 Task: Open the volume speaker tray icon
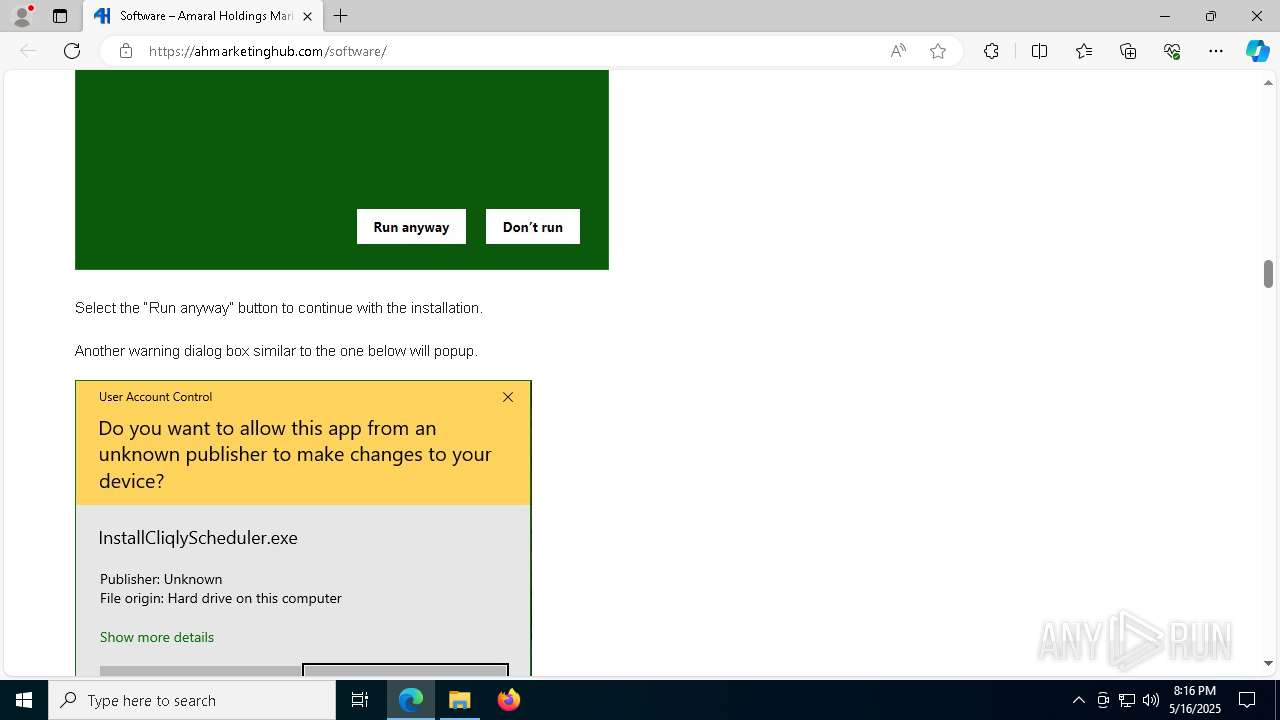point(1151,700)
